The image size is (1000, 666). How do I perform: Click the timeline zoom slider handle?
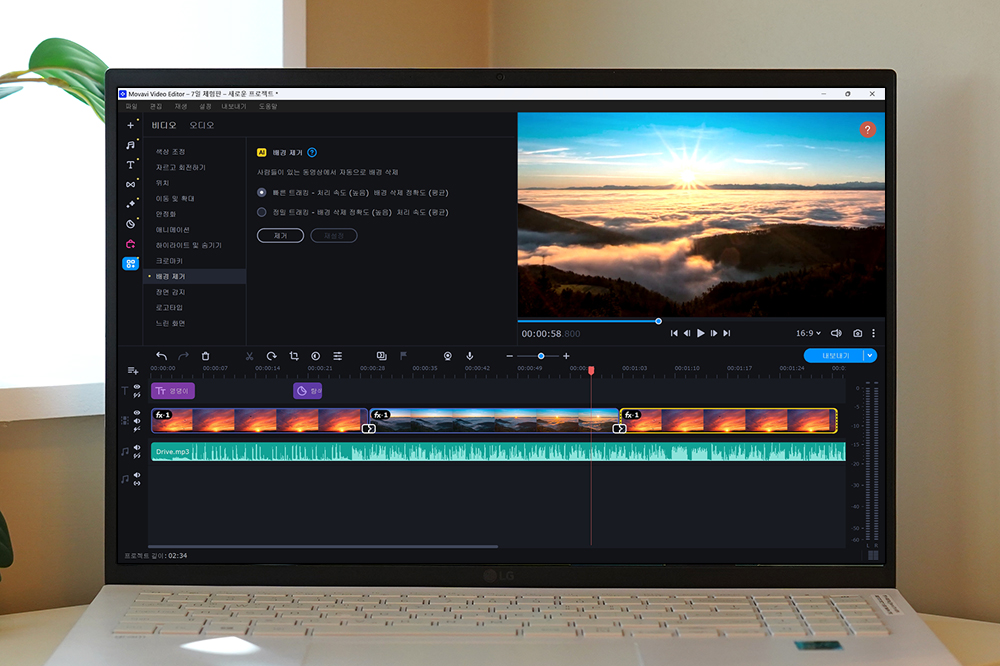coord(541,356)
